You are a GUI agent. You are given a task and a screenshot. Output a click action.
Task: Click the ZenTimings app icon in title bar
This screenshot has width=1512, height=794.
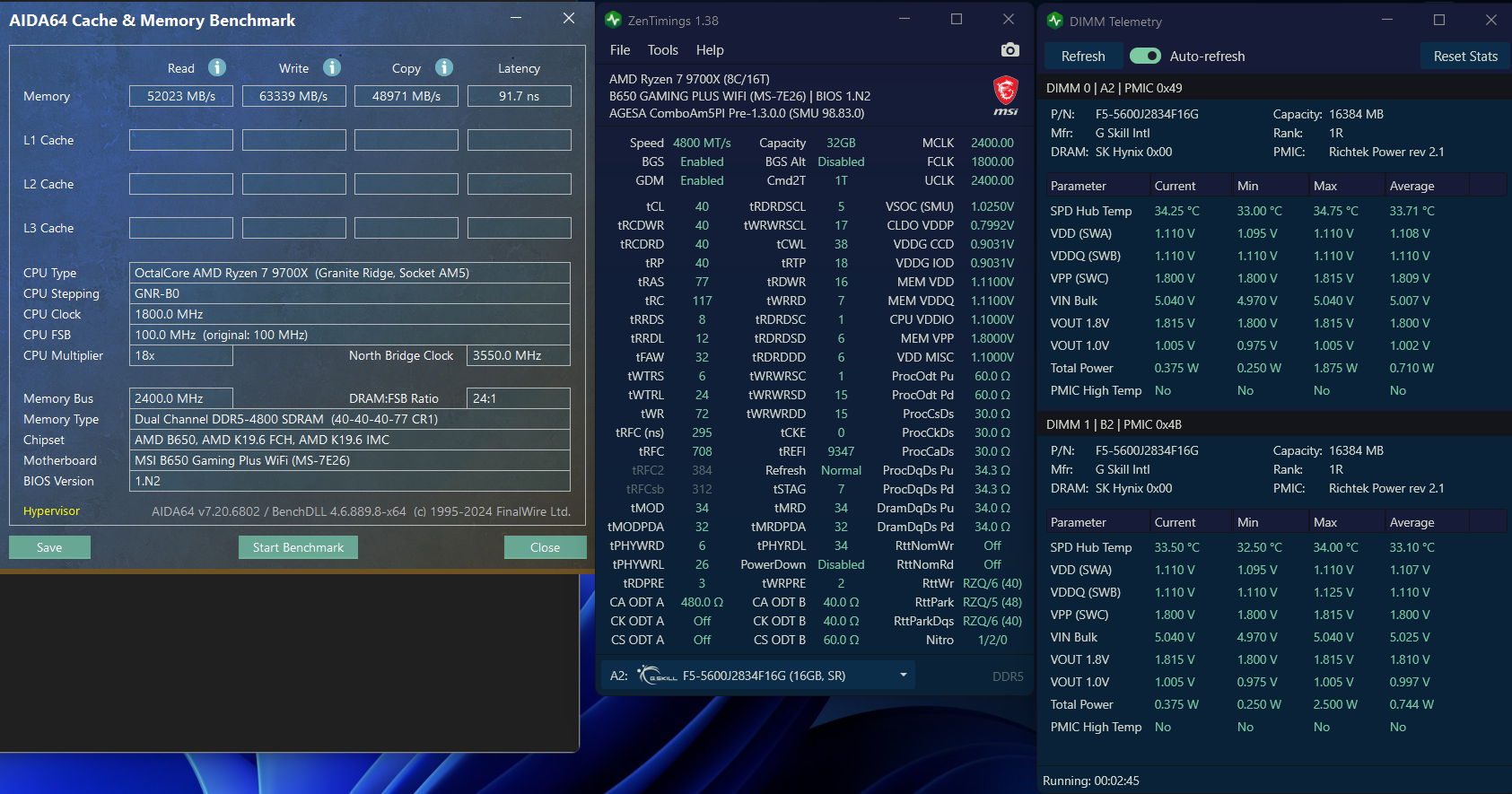tap(613, 20)
